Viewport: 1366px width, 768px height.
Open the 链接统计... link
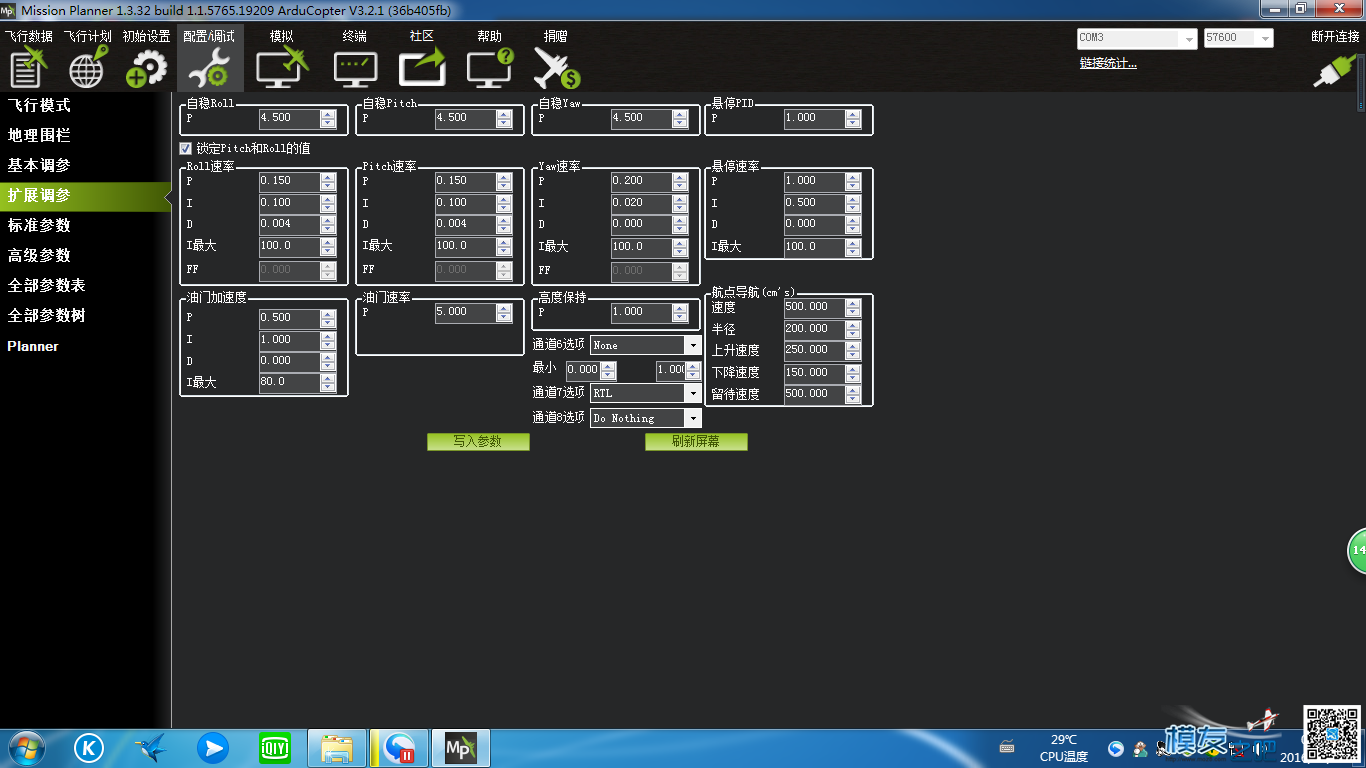[1108, 63]
